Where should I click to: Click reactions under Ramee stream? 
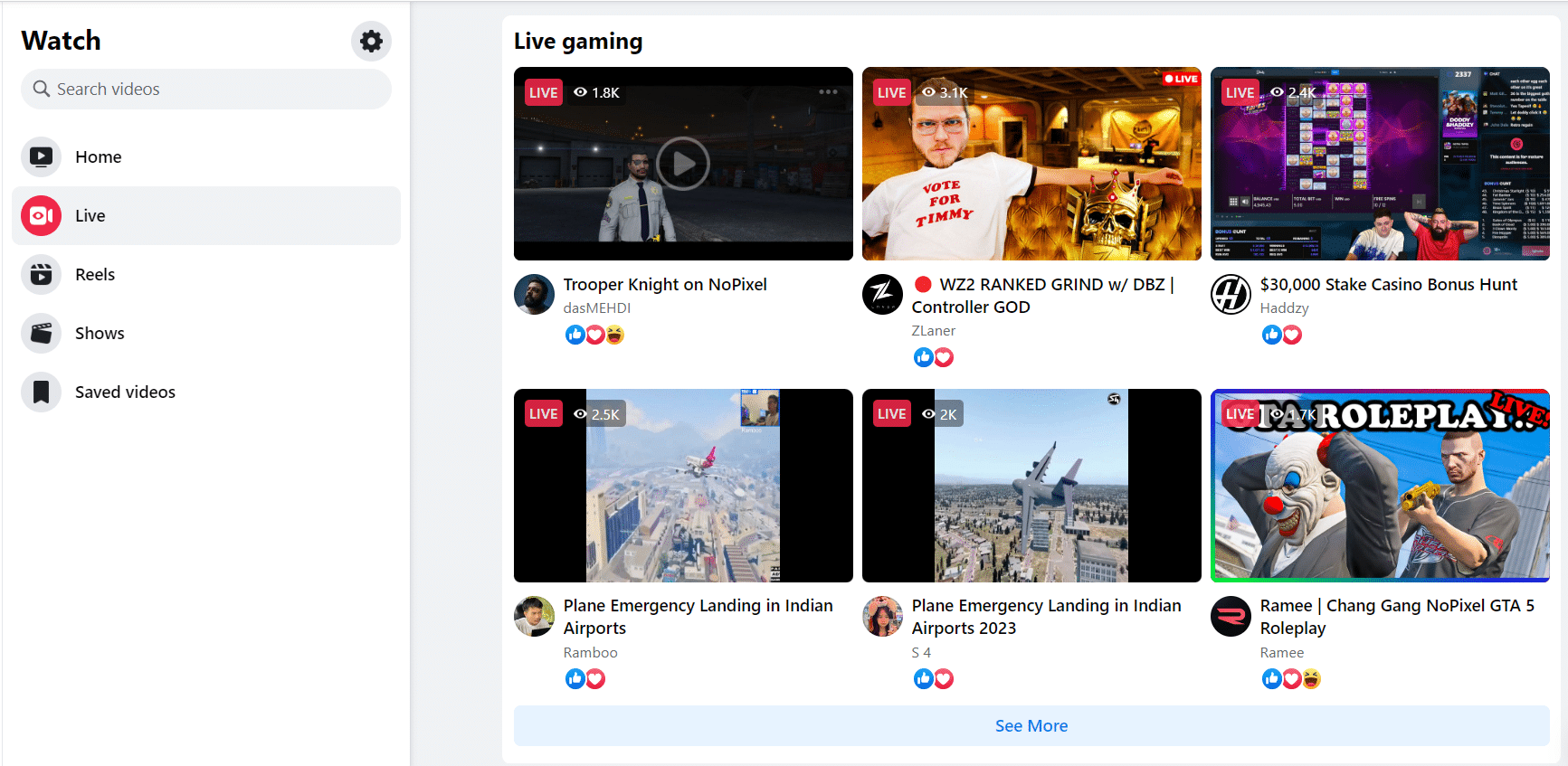1291,679
